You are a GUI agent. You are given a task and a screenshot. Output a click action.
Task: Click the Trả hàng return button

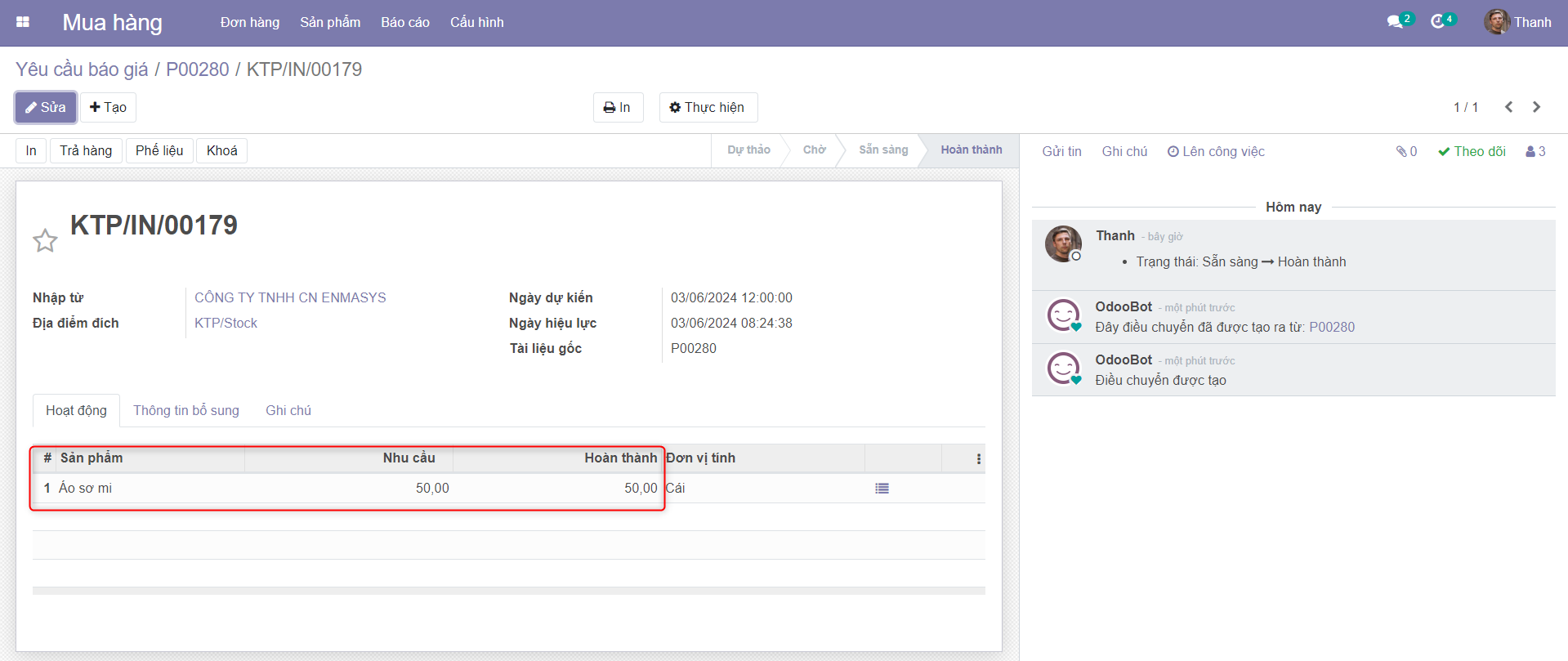click(86, 150)
